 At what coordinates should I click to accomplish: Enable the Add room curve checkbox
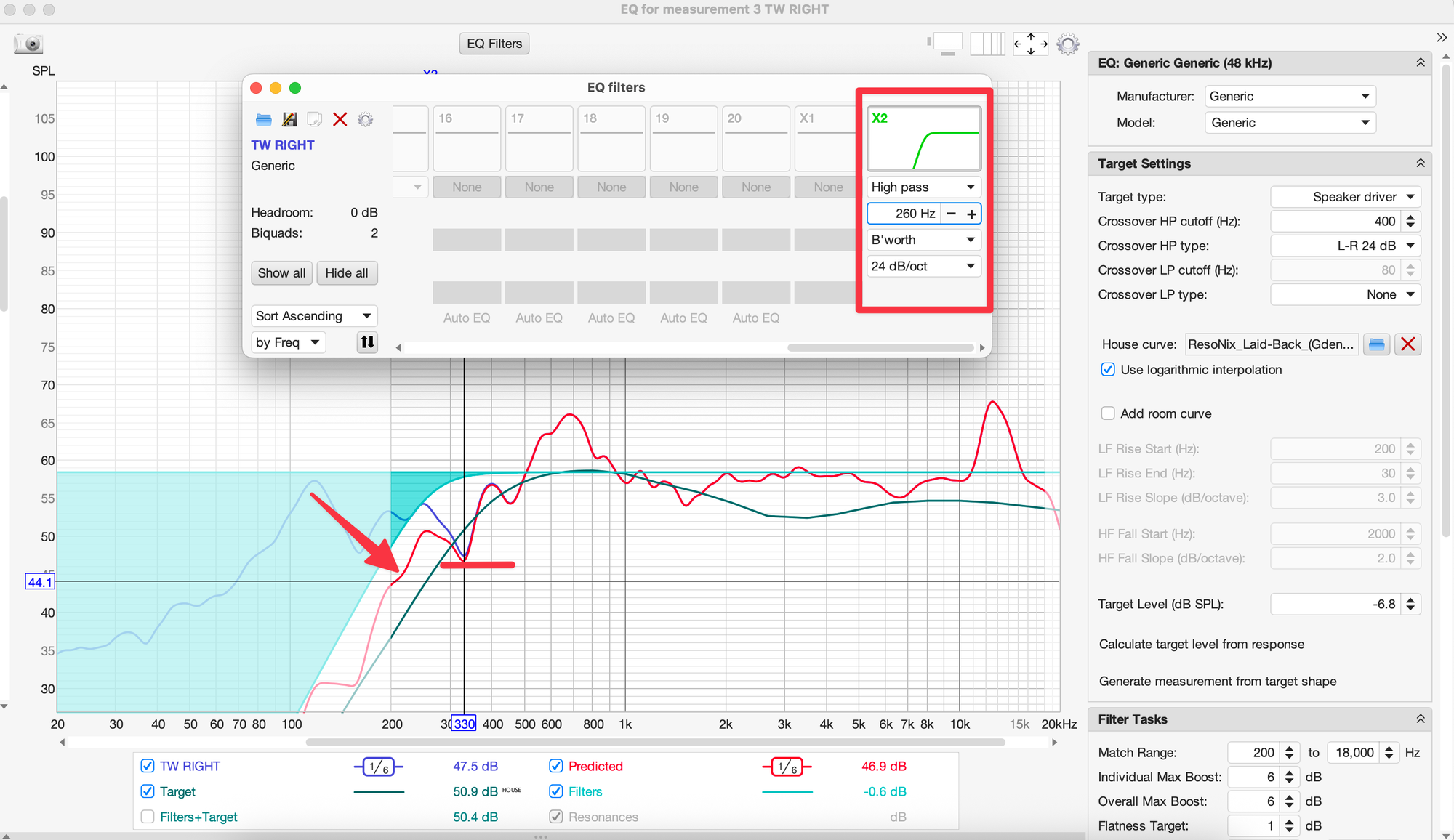coord(1108,413)
